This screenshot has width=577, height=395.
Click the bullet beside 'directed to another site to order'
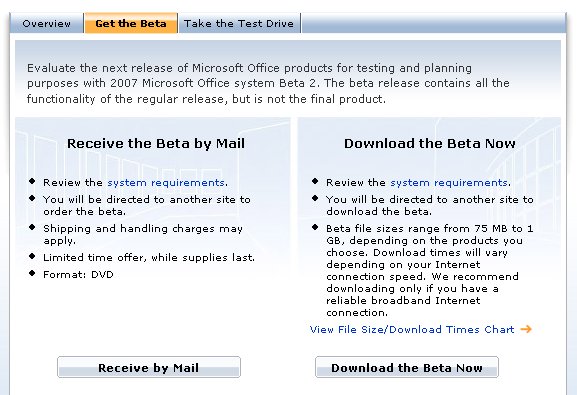coord(32,198)
